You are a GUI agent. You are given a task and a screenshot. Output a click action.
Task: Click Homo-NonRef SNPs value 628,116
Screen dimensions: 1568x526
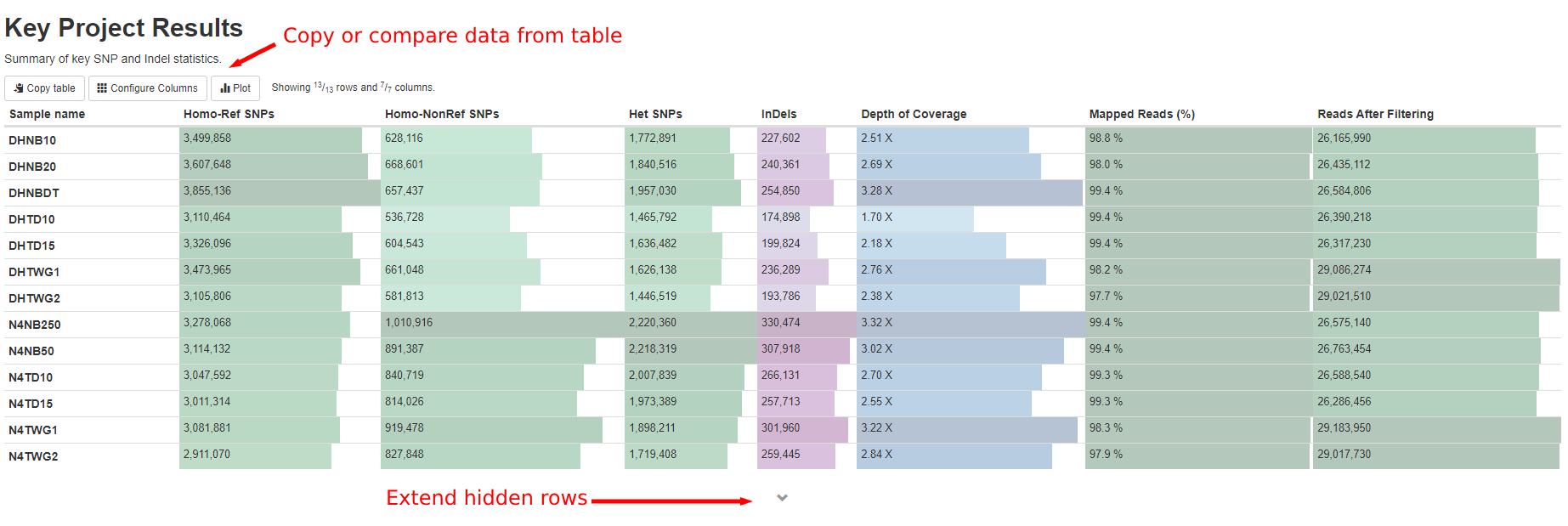tap(404, 139)
